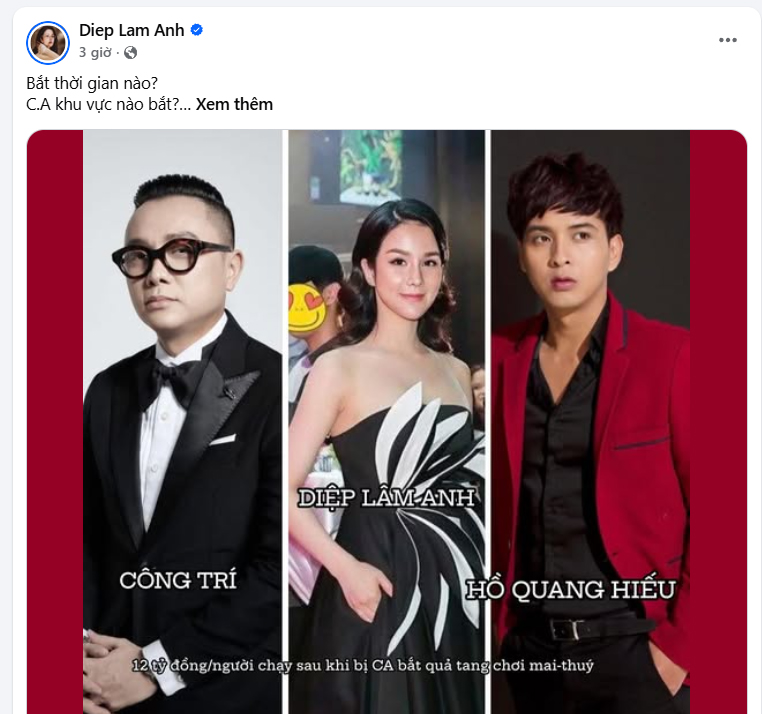Image resolution: width=762 pixels, height=714 pixels.
Task: Click the "Bắt thời gian nào?" post text
Action: (x=92, y=84)
